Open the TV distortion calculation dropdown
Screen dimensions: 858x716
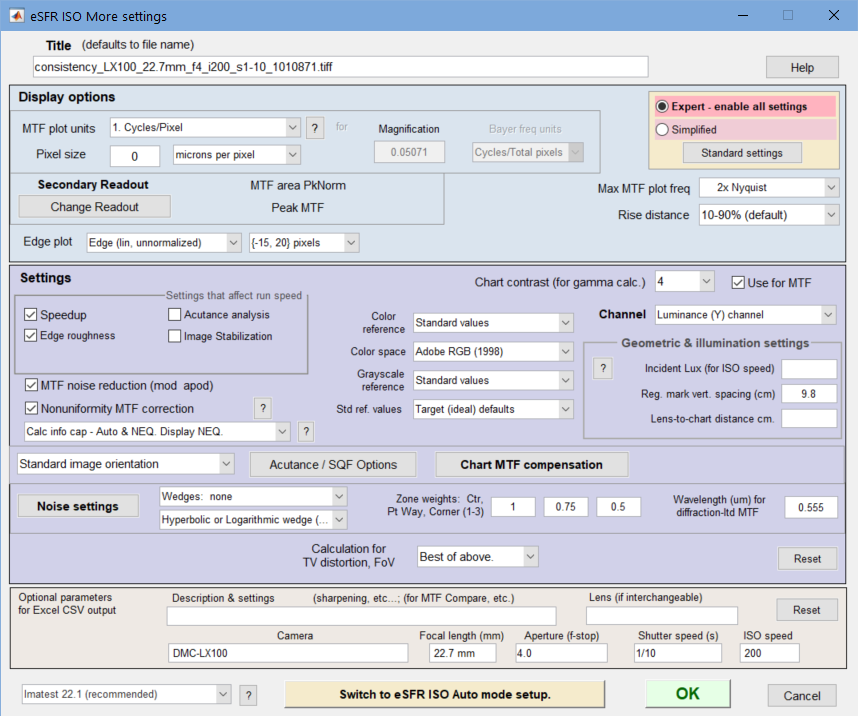click(477, 557)
